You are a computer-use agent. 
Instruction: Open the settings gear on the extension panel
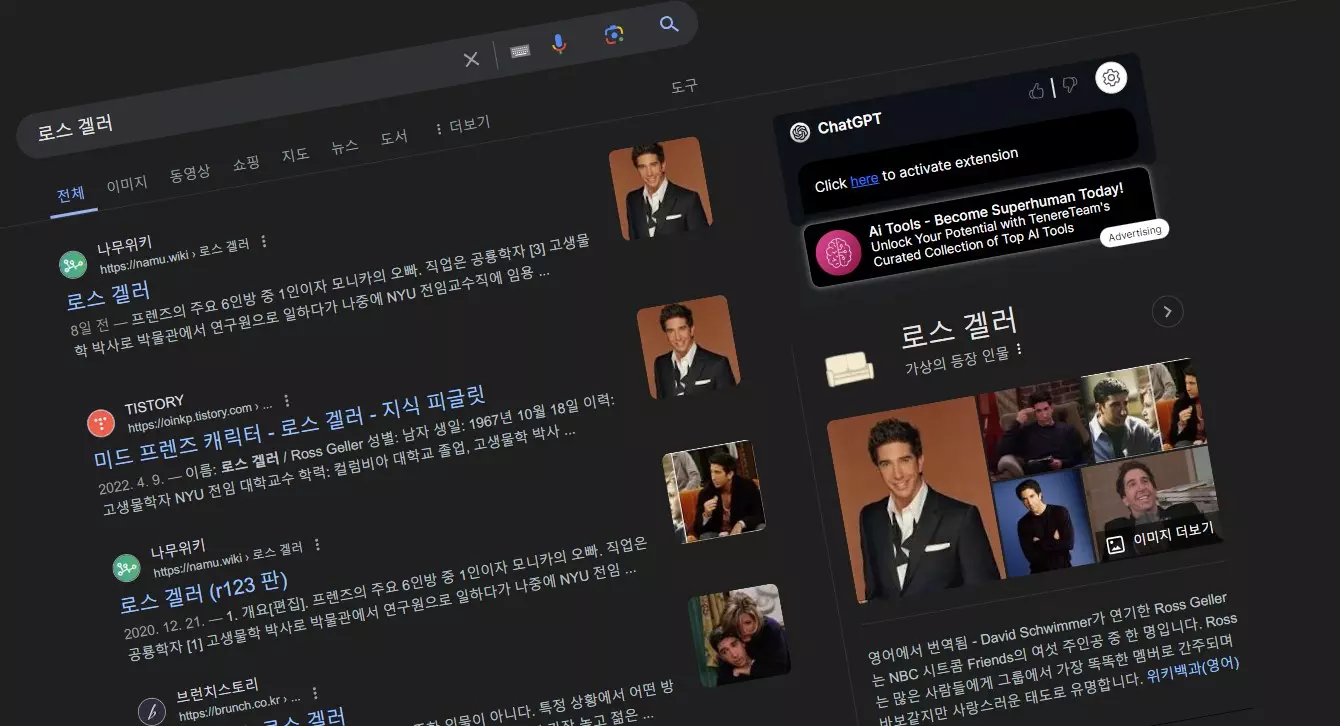[1111, 77]
